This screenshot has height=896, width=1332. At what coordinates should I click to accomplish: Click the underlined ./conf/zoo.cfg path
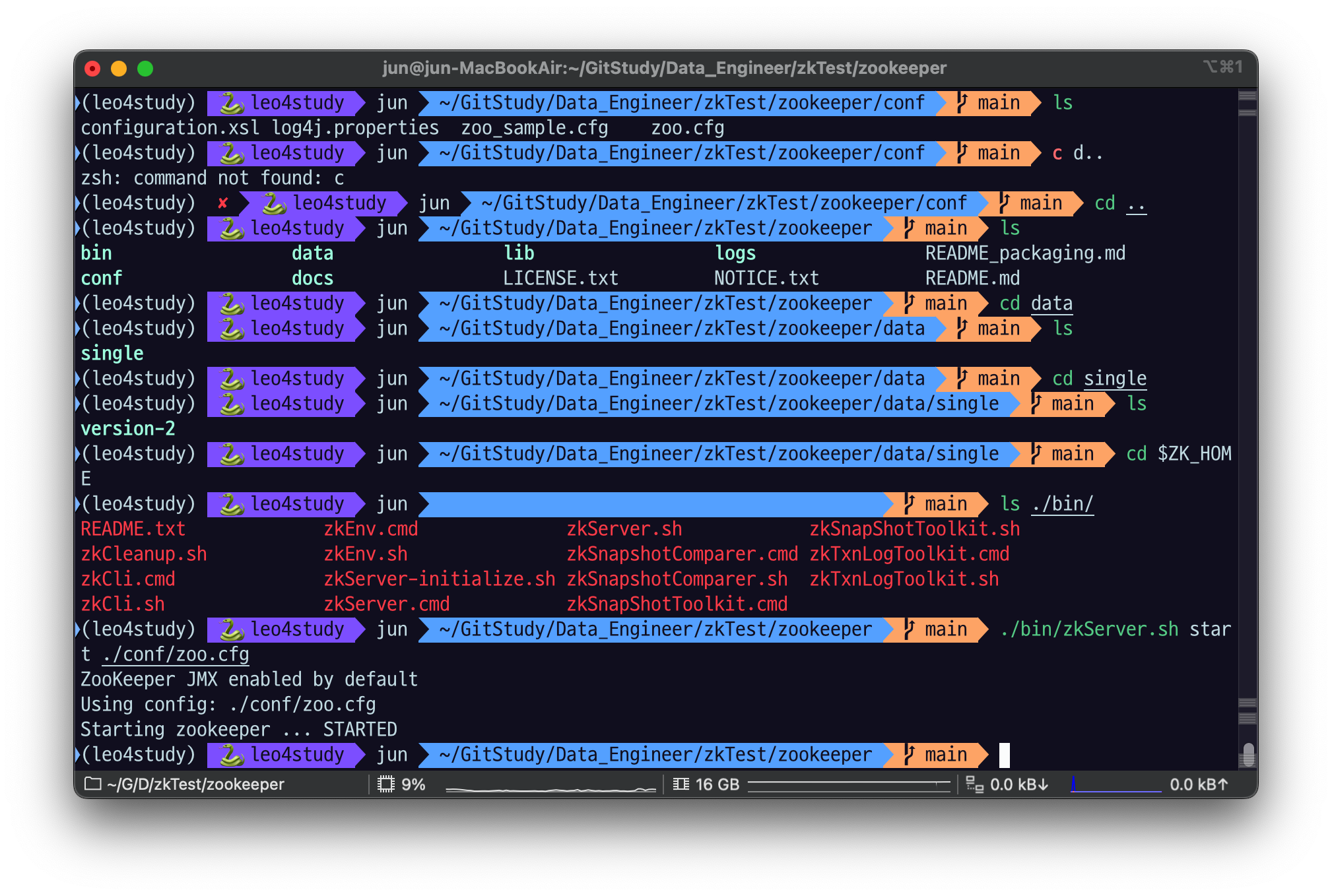[176, 655]
